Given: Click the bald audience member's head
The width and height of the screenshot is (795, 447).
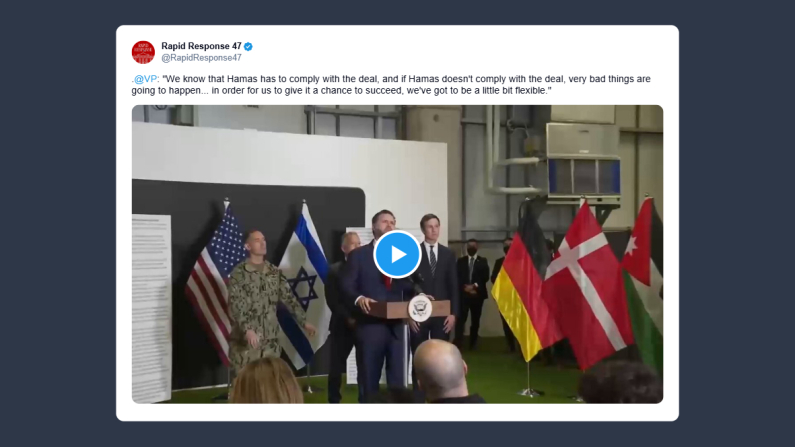Looking at the screenshot, I should 440,366.
